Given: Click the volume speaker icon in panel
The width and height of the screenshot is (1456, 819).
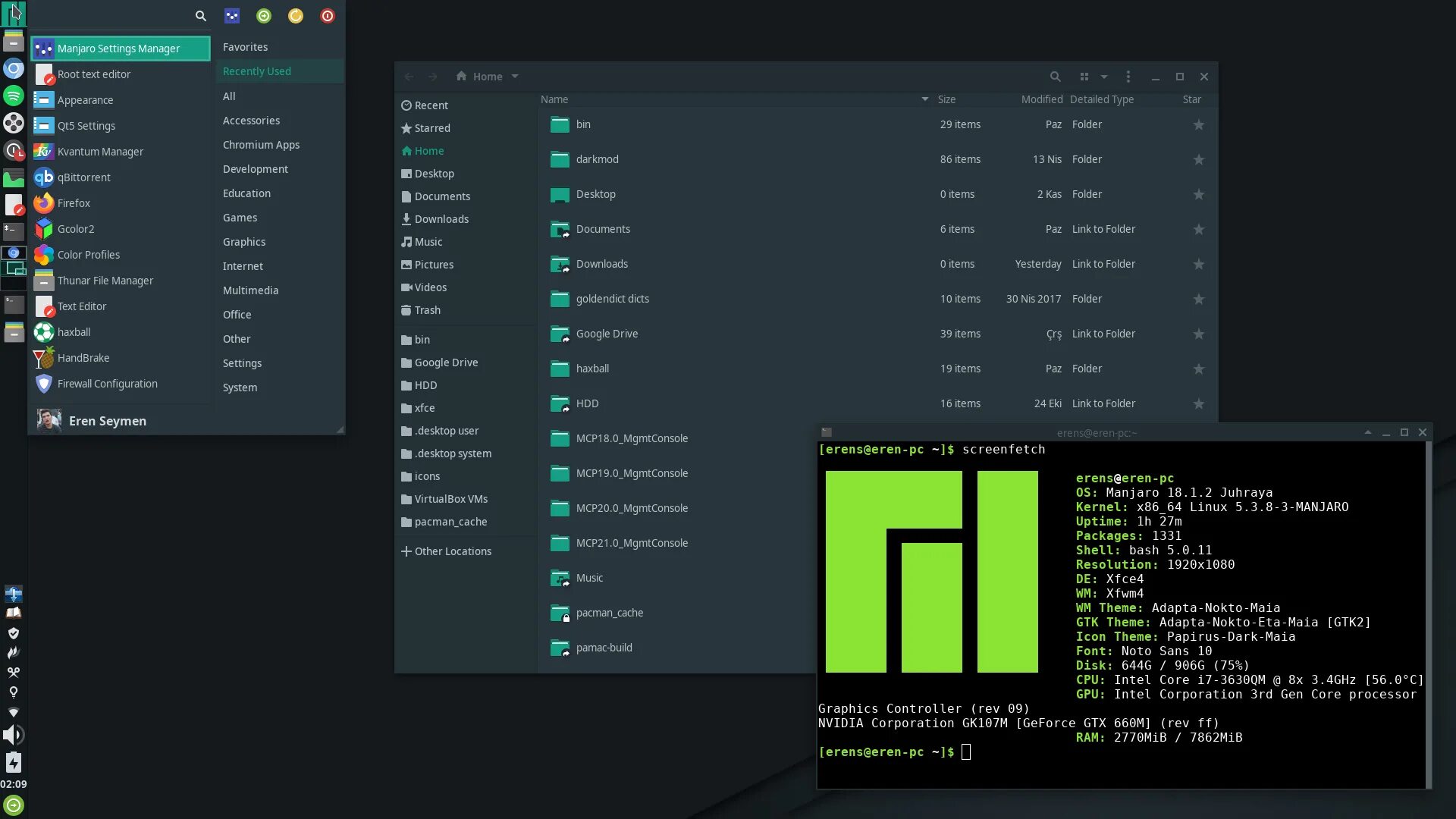Looking at the screenshot, I should 14,735.
